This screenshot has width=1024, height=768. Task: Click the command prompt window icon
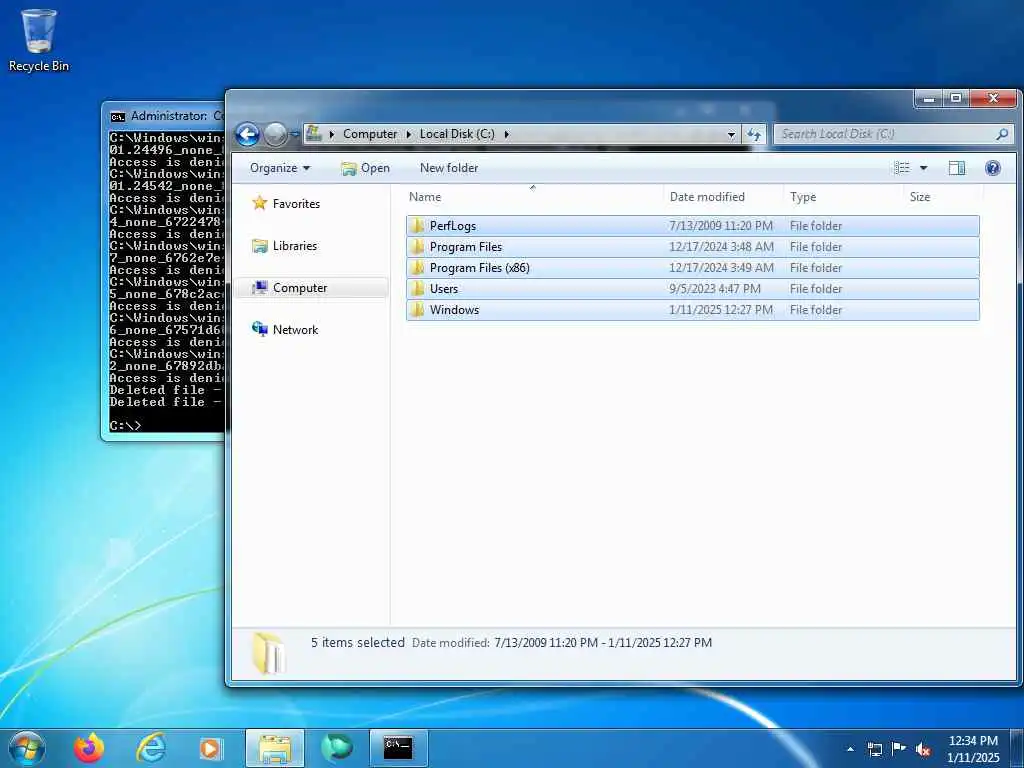(x=118, y=117)
